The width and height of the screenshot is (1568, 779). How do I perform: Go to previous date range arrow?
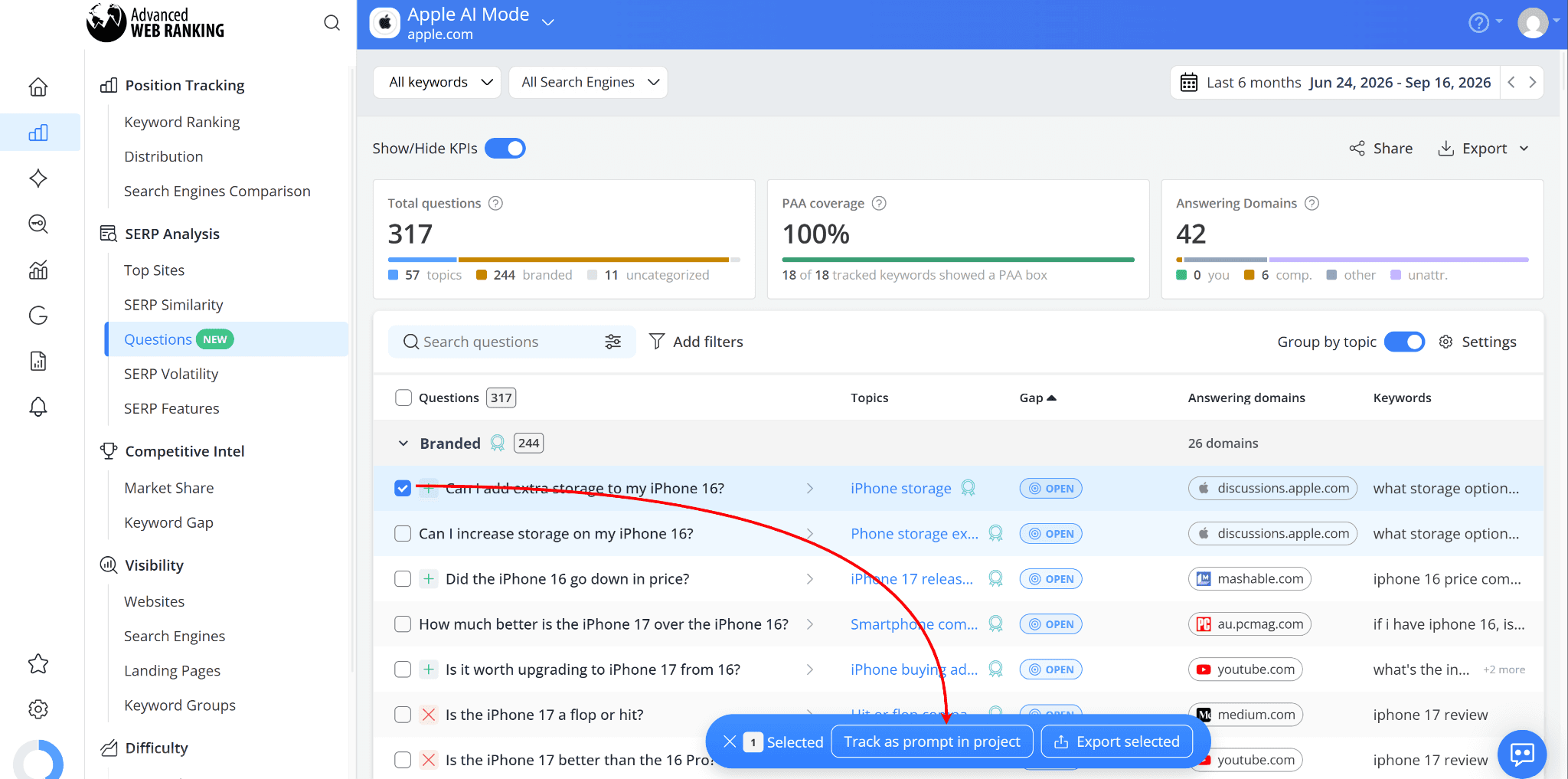(1511, 82)
